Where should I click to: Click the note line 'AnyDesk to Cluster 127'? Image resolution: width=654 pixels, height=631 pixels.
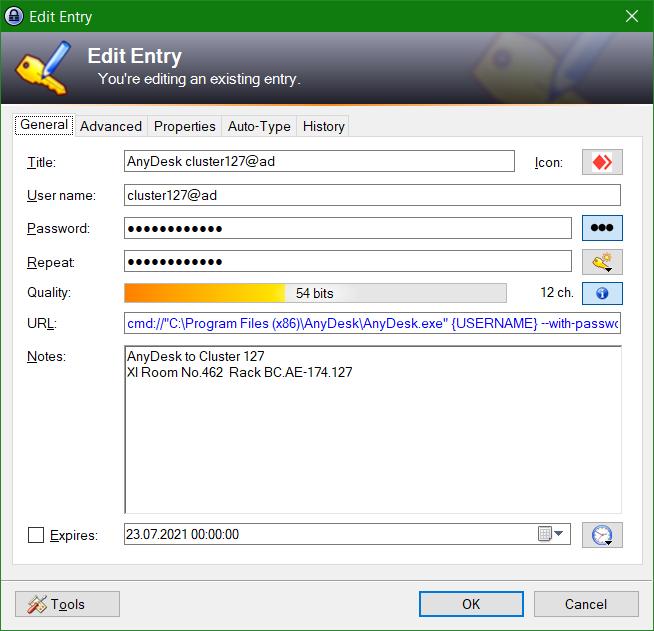(x=196, y=356)
